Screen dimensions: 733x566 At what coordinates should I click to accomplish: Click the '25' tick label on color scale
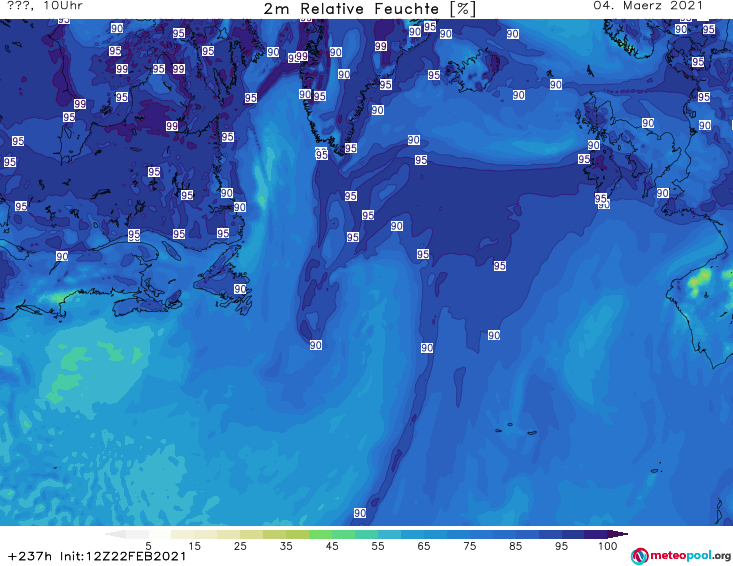click(x=240, y=546)
